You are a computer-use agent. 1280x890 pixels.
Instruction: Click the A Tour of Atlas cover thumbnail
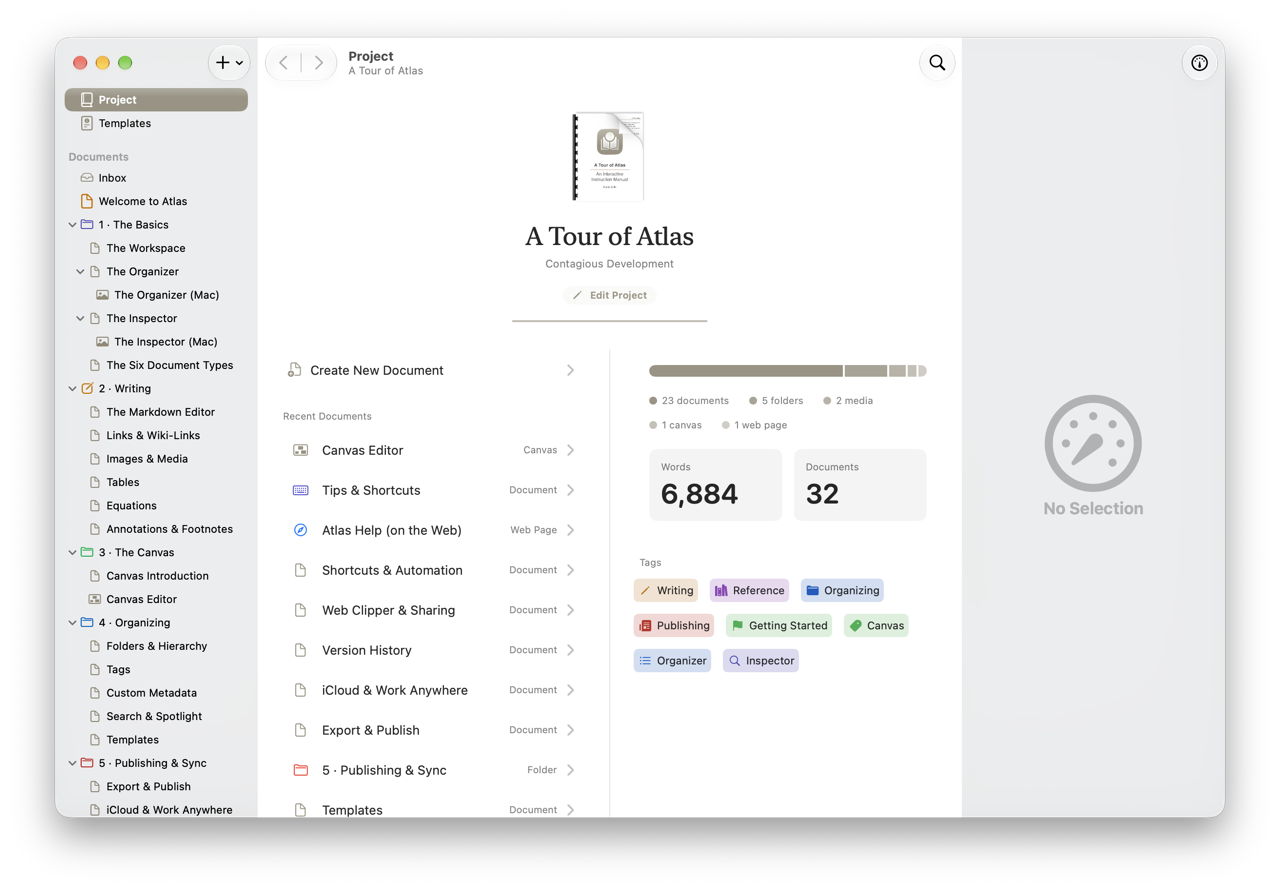(609, 157)
